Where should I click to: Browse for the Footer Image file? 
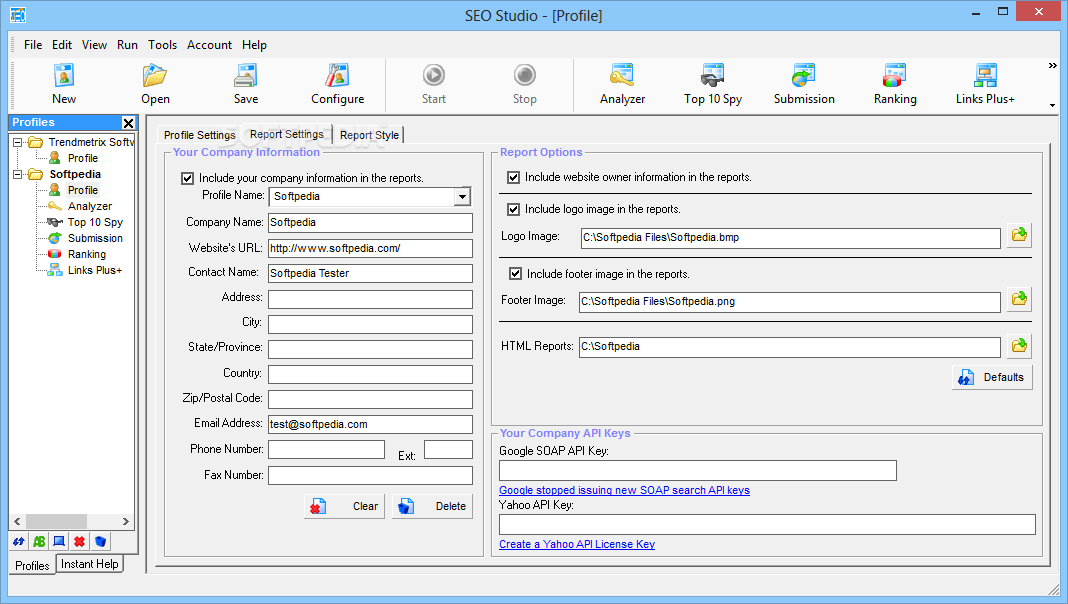(x=1019, y=299)
